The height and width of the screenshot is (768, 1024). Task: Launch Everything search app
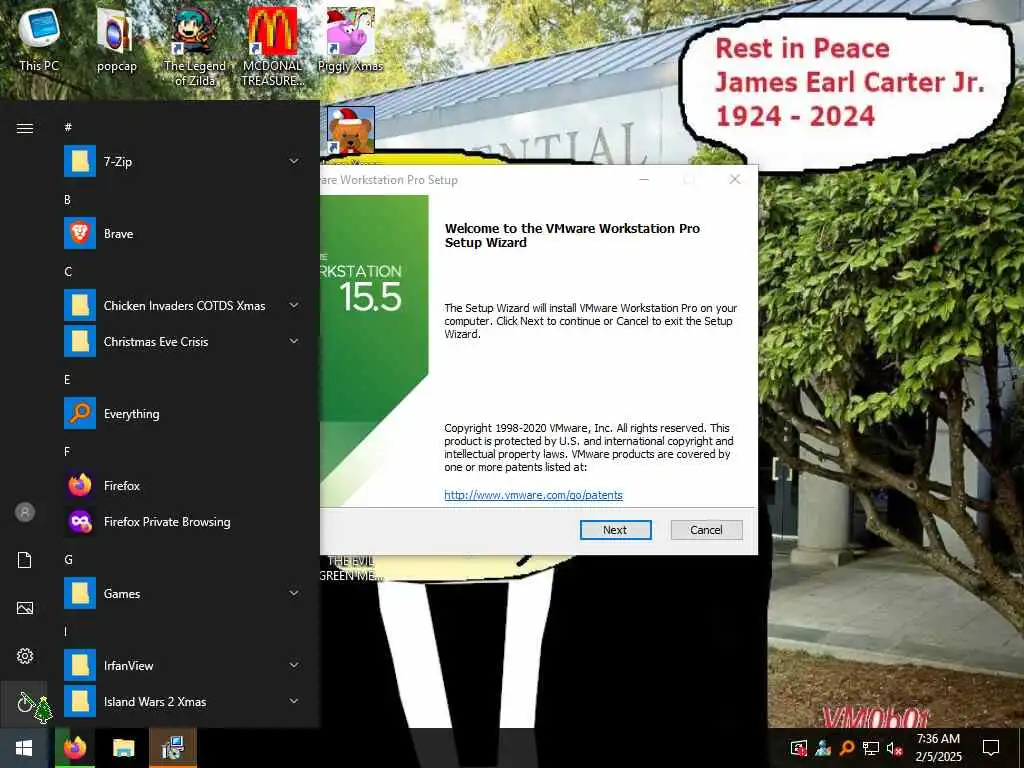182,413
